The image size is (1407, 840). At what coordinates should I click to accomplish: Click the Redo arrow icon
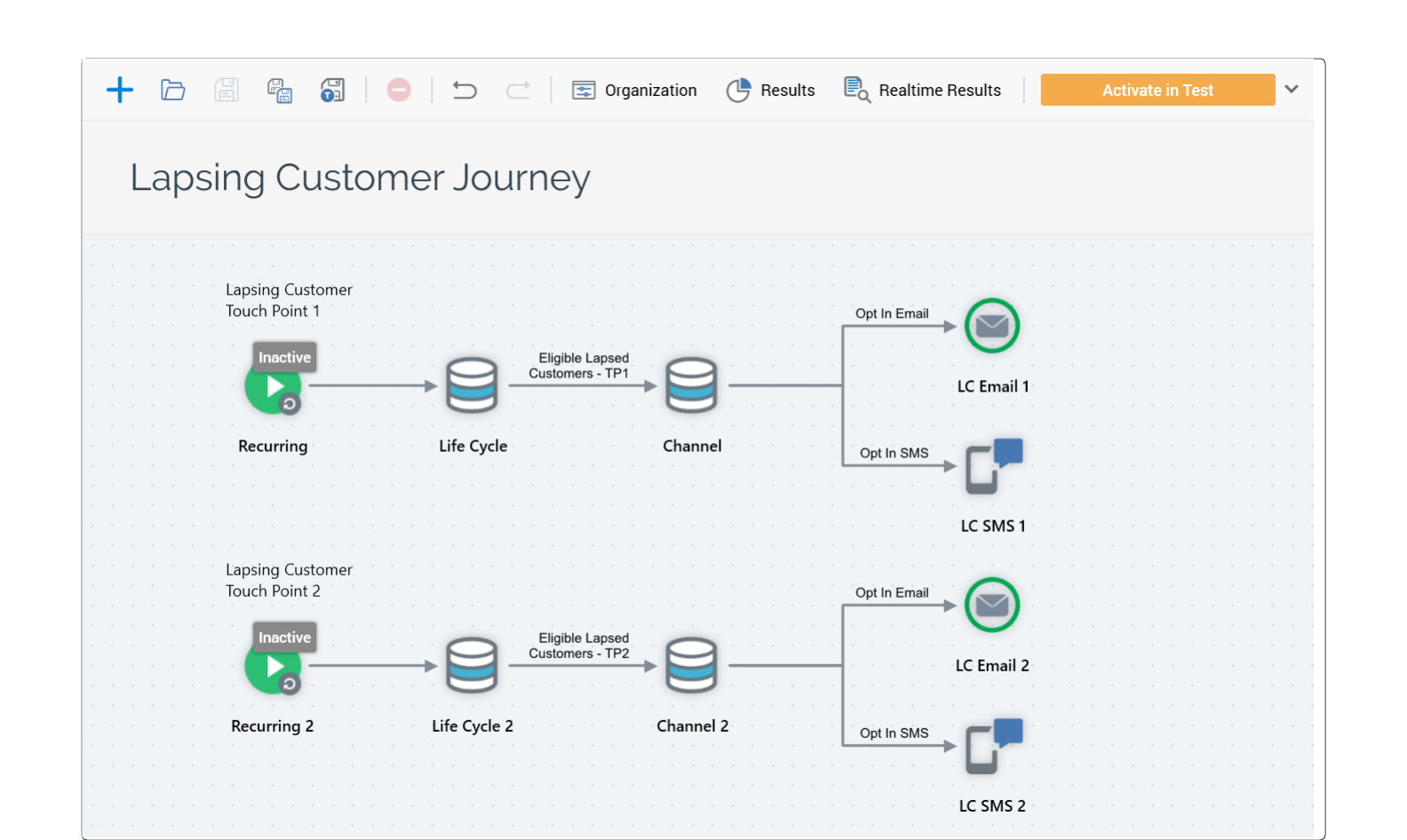point(518,90)
